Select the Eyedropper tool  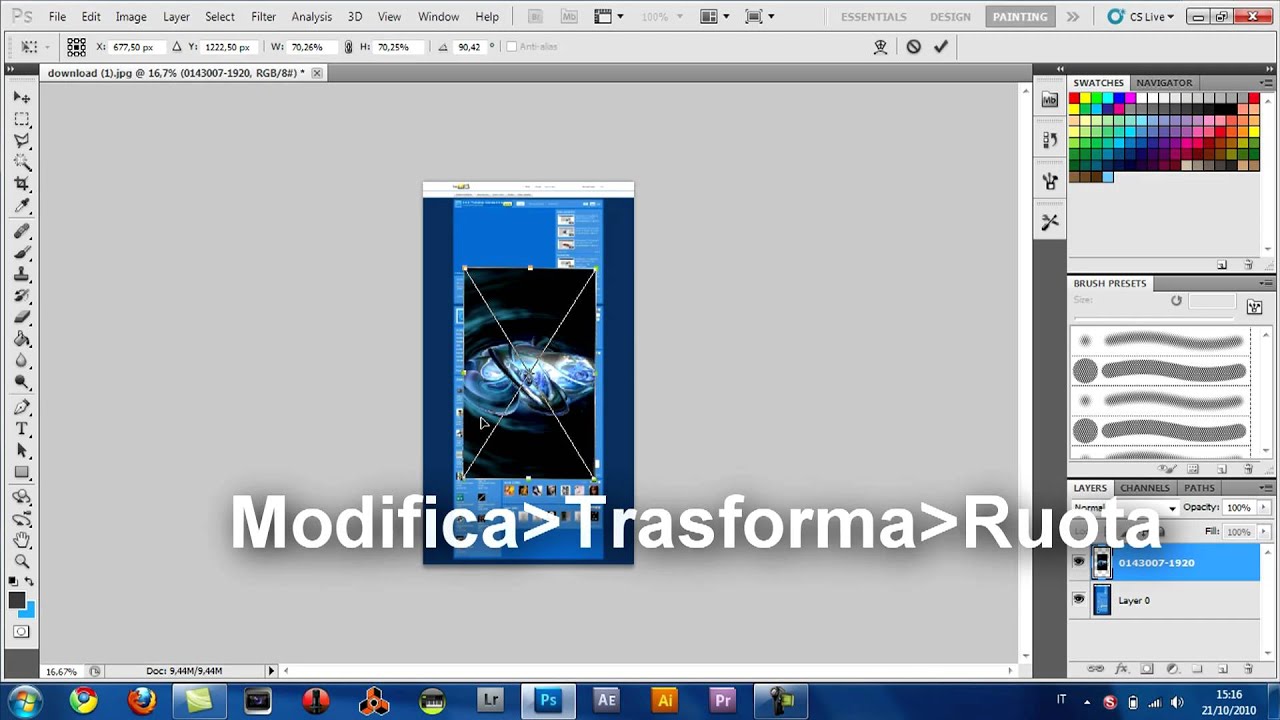(x=22, y=207)
